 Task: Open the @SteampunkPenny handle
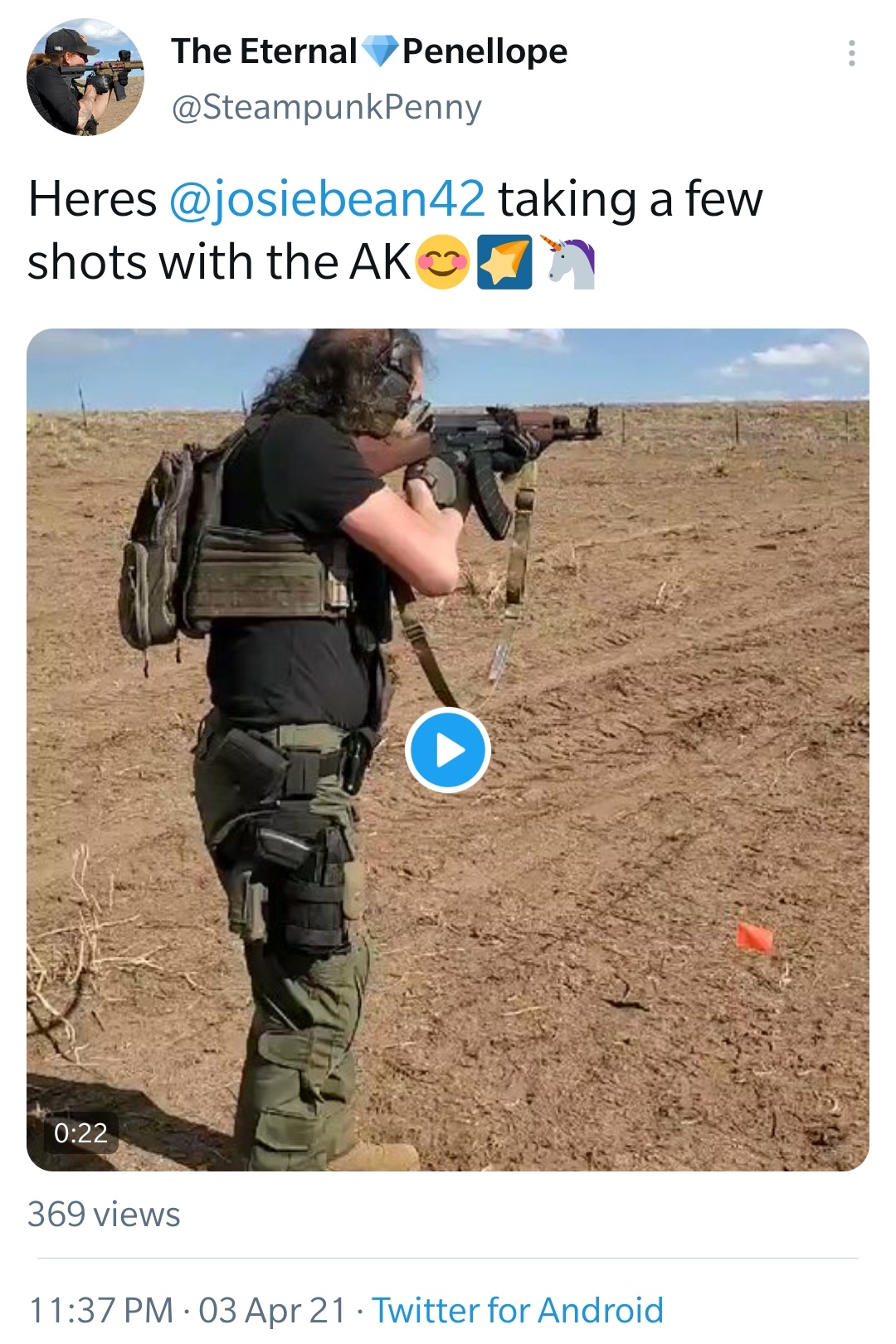pos(326,107)
